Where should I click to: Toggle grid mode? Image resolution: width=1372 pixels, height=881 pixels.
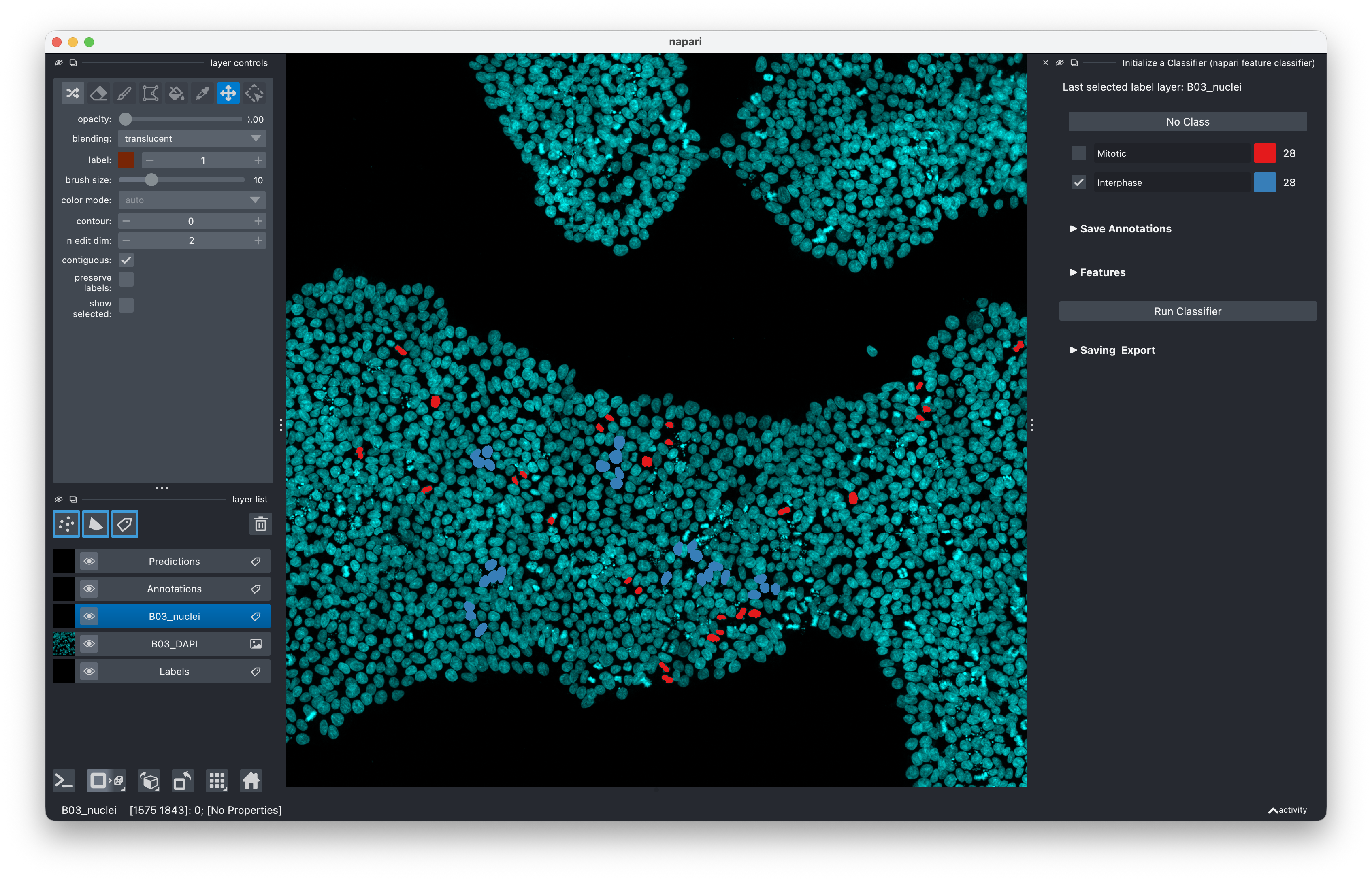pyautogui.click(x=217, y=781)
